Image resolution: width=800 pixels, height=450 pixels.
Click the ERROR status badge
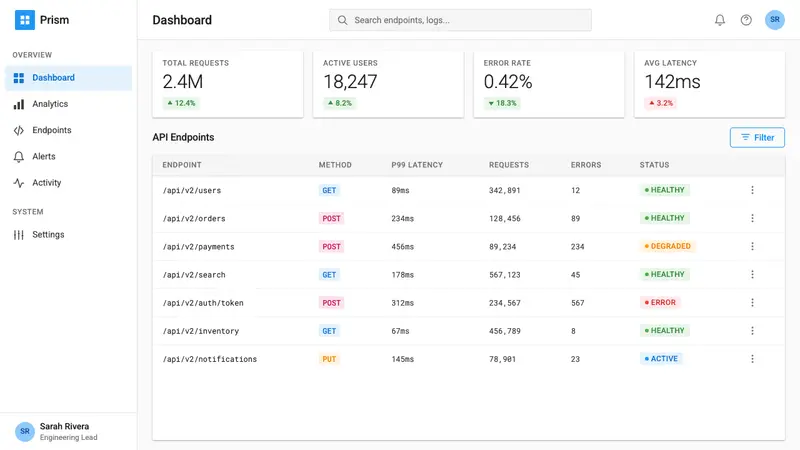point(660,302)
